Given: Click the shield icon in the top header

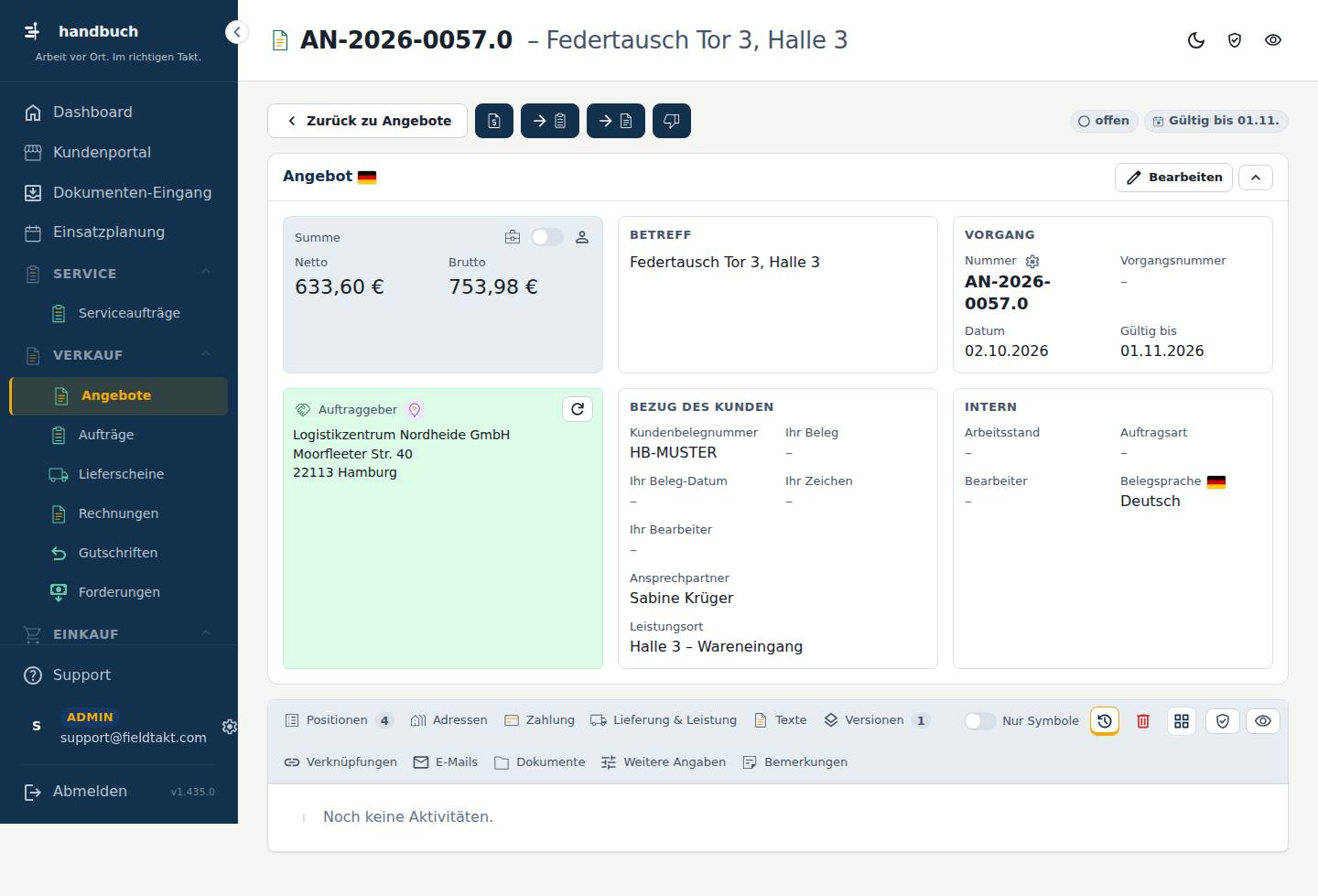Looking at the screenshot, I should pos(1235,40).
